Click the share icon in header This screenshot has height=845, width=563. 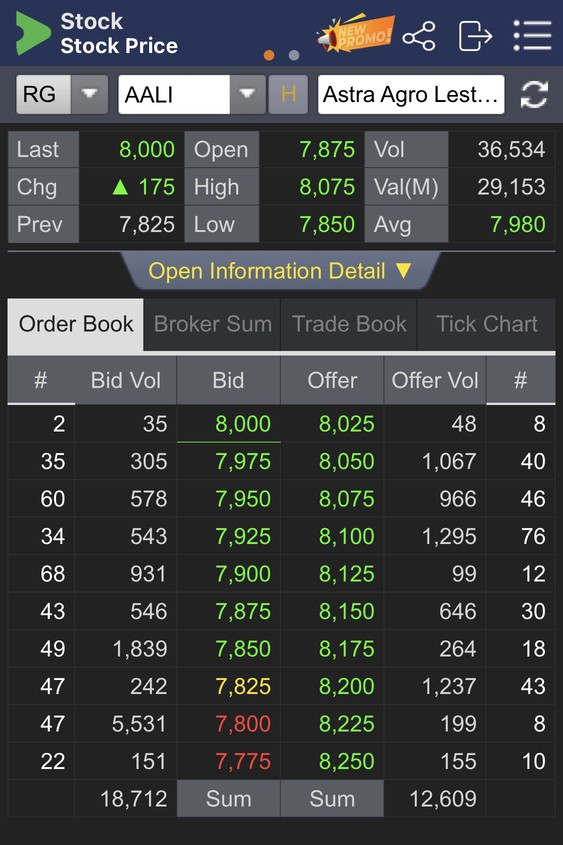tap(419, 36)
